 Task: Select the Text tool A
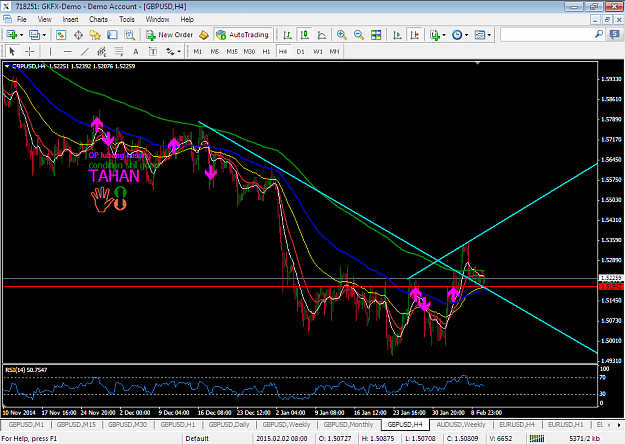pos(136,51)
